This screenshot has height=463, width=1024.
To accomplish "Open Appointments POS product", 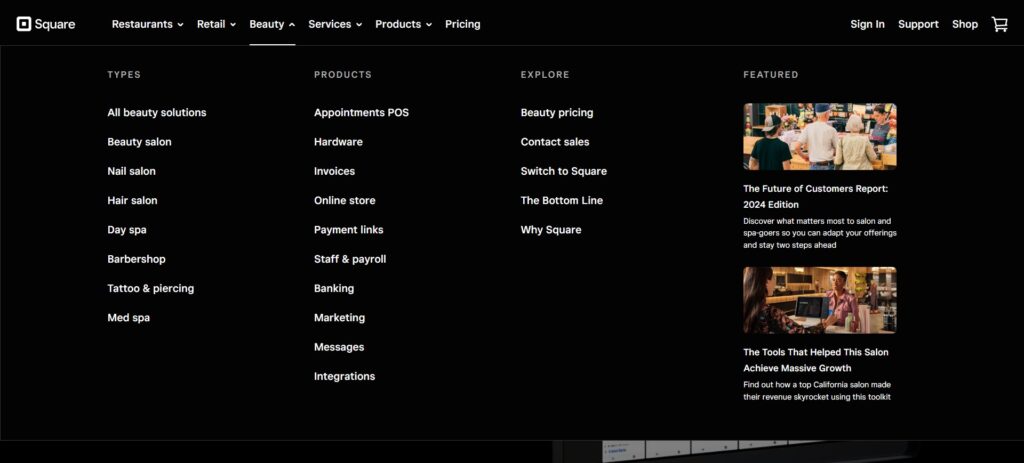I will pyautogui.click(x=361, y=112).
